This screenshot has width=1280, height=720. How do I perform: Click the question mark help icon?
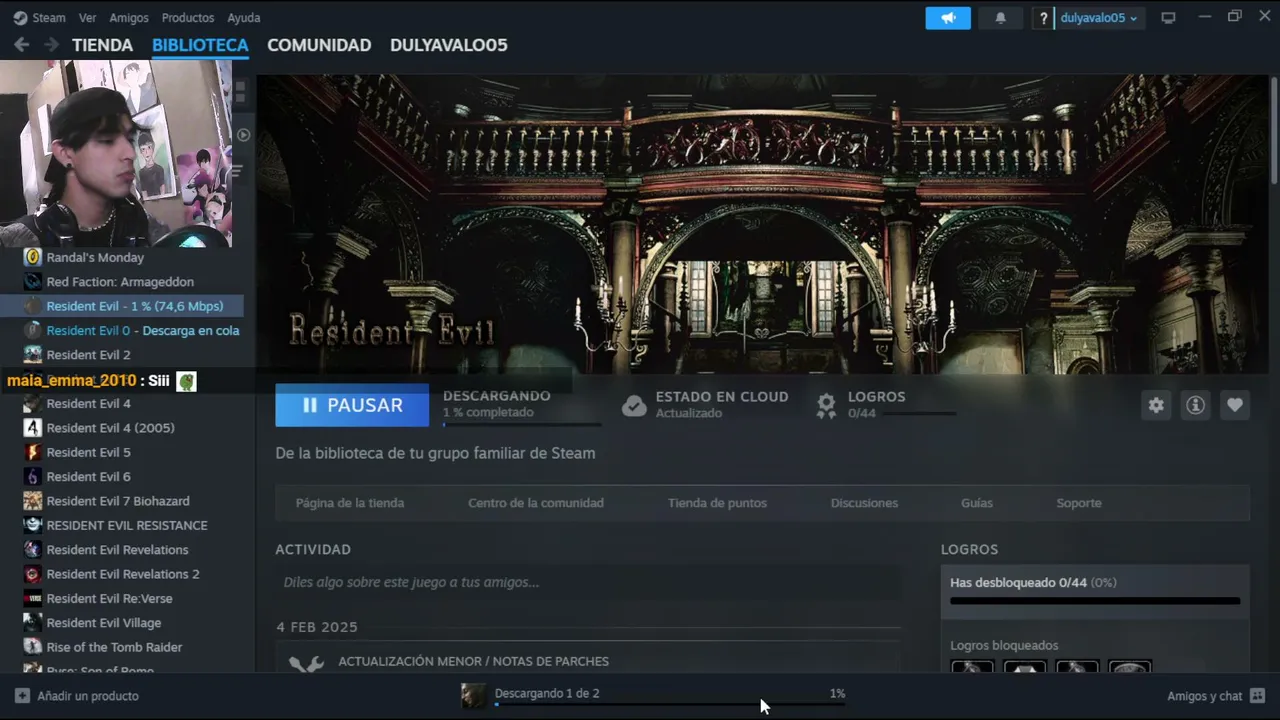1043,18
